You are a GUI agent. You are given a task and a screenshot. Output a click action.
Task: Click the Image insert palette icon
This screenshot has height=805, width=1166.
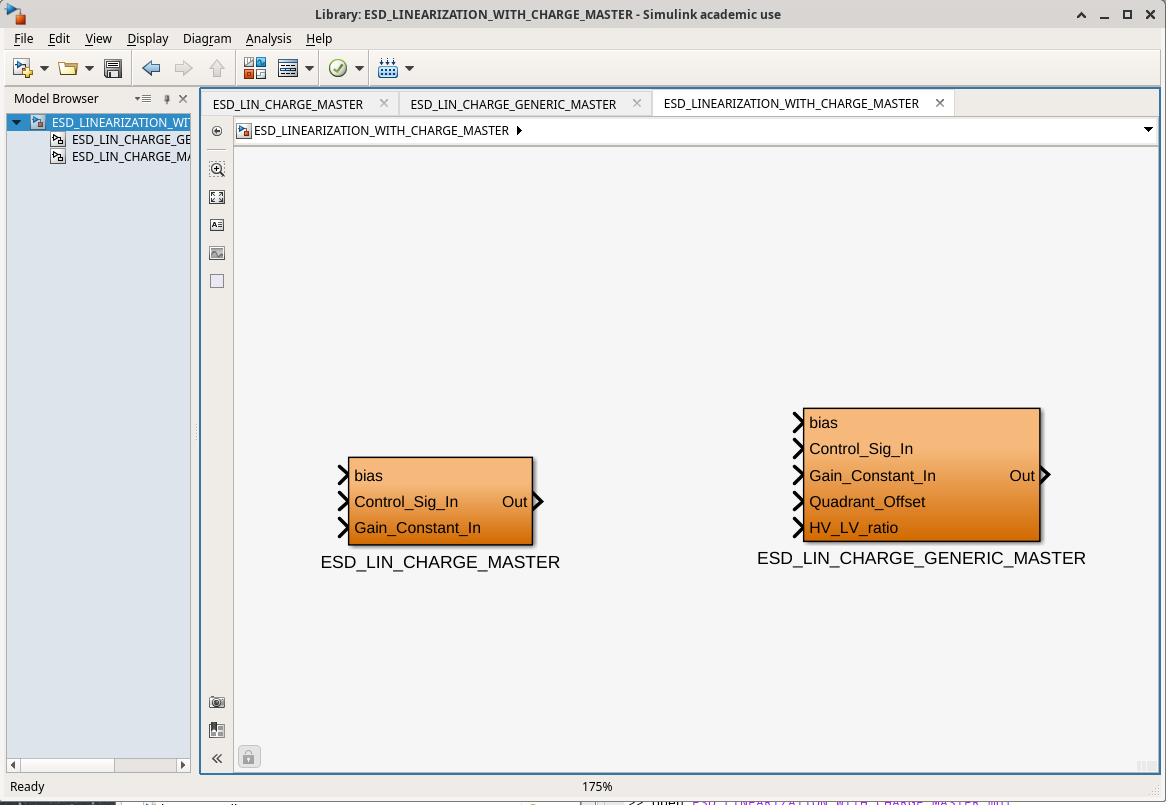pyautogui.click(x=217, y=253)
